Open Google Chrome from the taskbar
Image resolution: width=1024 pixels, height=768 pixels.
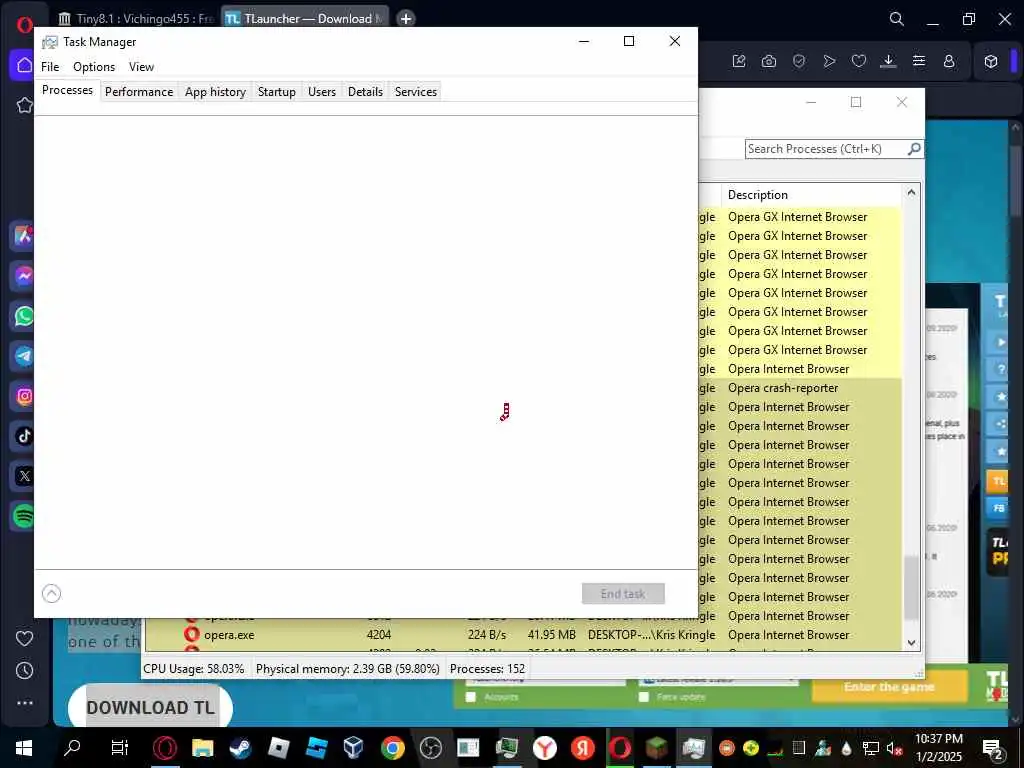click(x=392, y=748)
